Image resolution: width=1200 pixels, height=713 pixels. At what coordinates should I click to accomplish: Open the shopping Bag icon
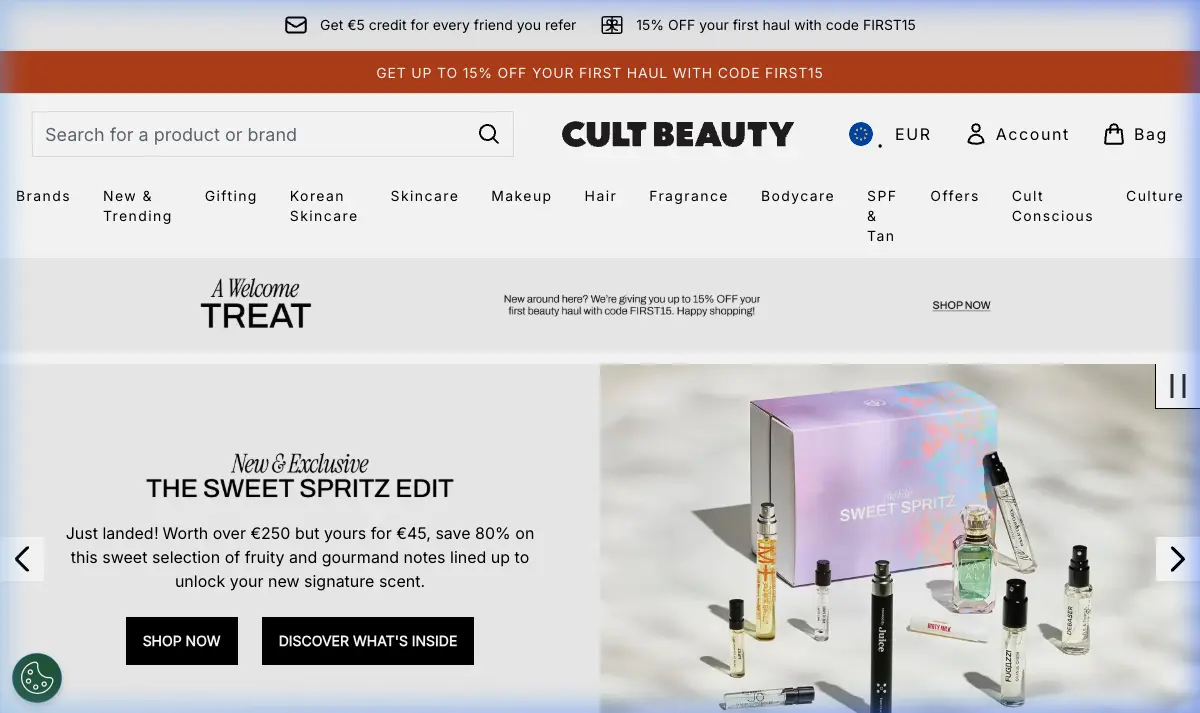(x=1114, y=134)
